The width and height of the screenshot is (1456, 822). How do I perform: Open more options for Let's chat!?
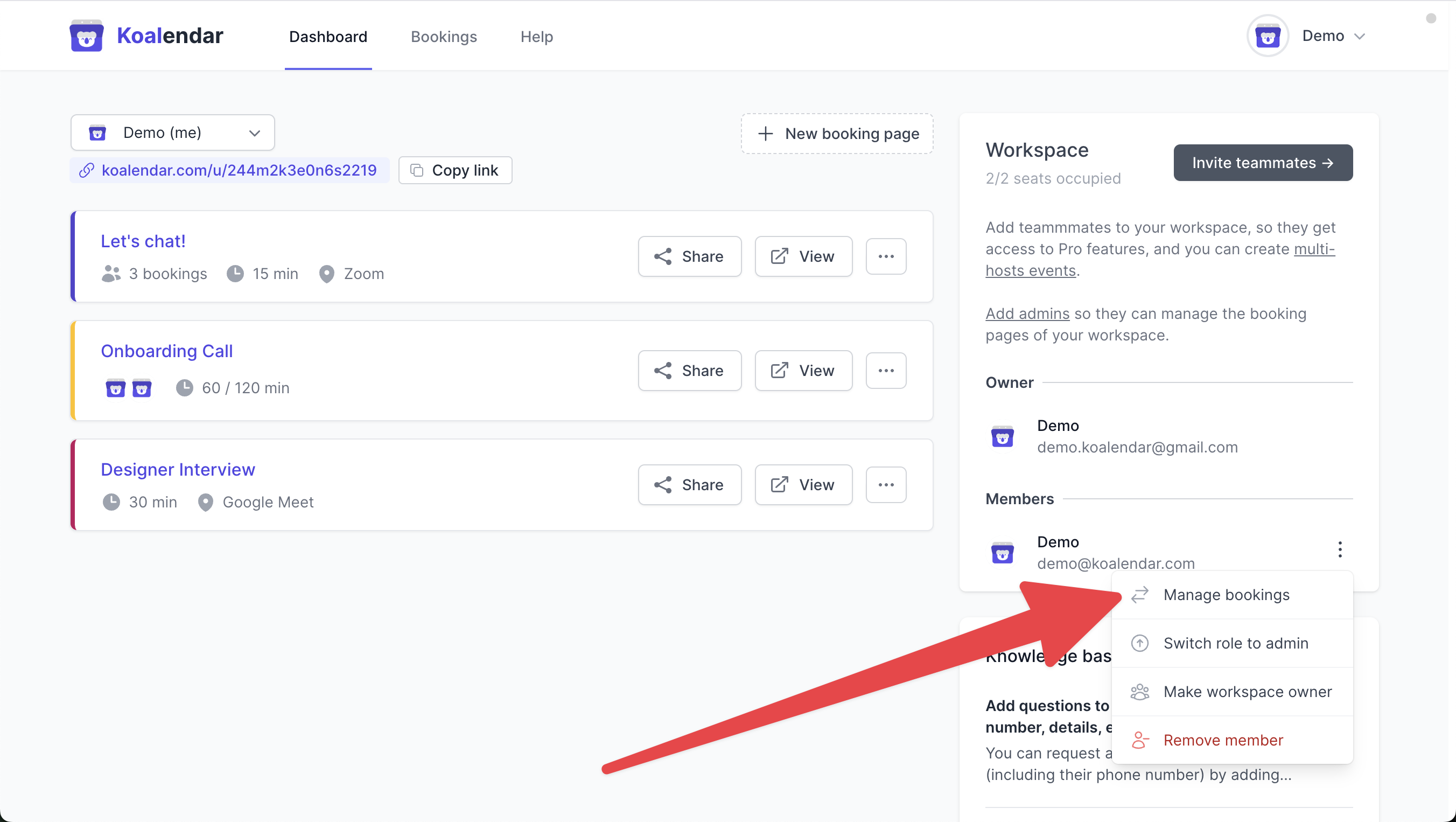(886, 256)
